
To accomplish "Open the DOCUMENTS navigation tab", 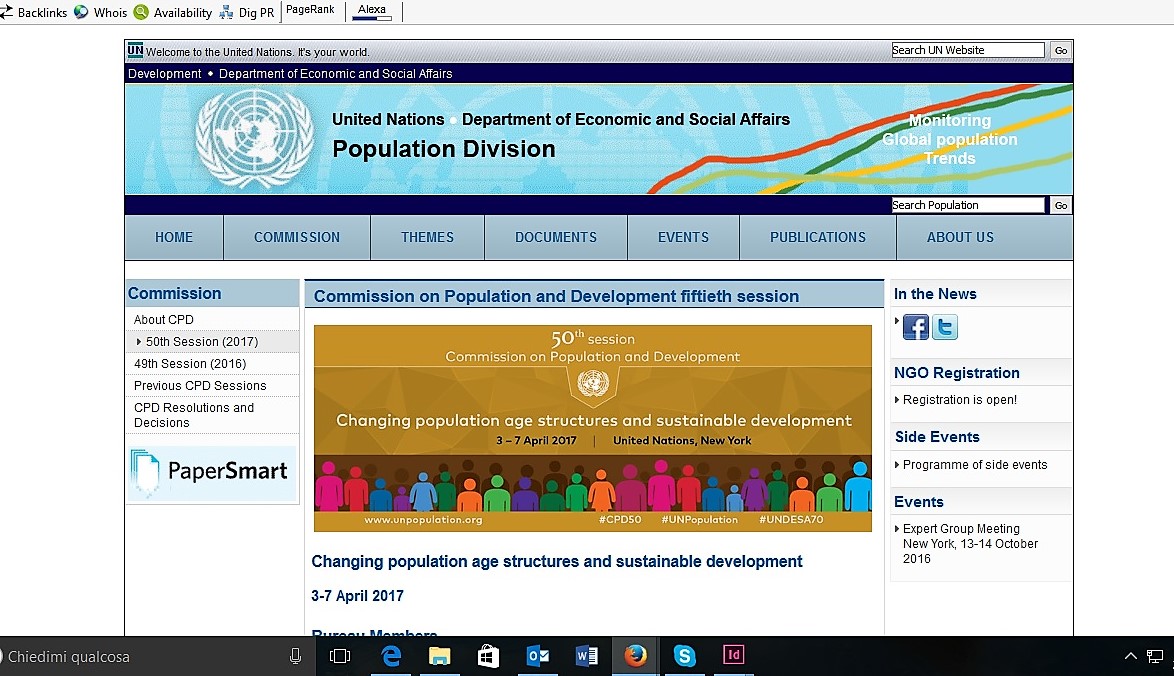I will click(556, 237).
